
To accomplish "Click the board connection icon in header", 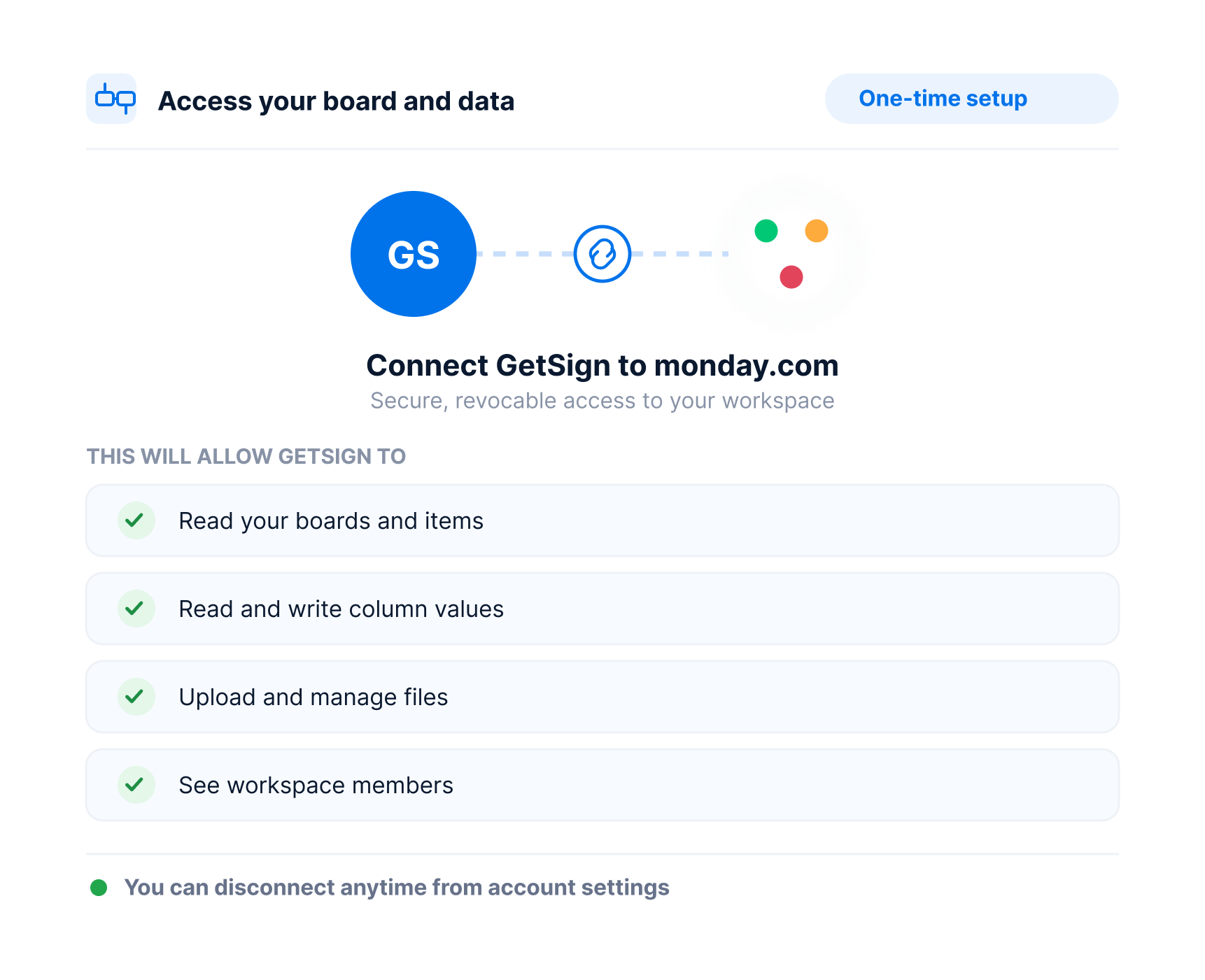I will tap(111, 99).
